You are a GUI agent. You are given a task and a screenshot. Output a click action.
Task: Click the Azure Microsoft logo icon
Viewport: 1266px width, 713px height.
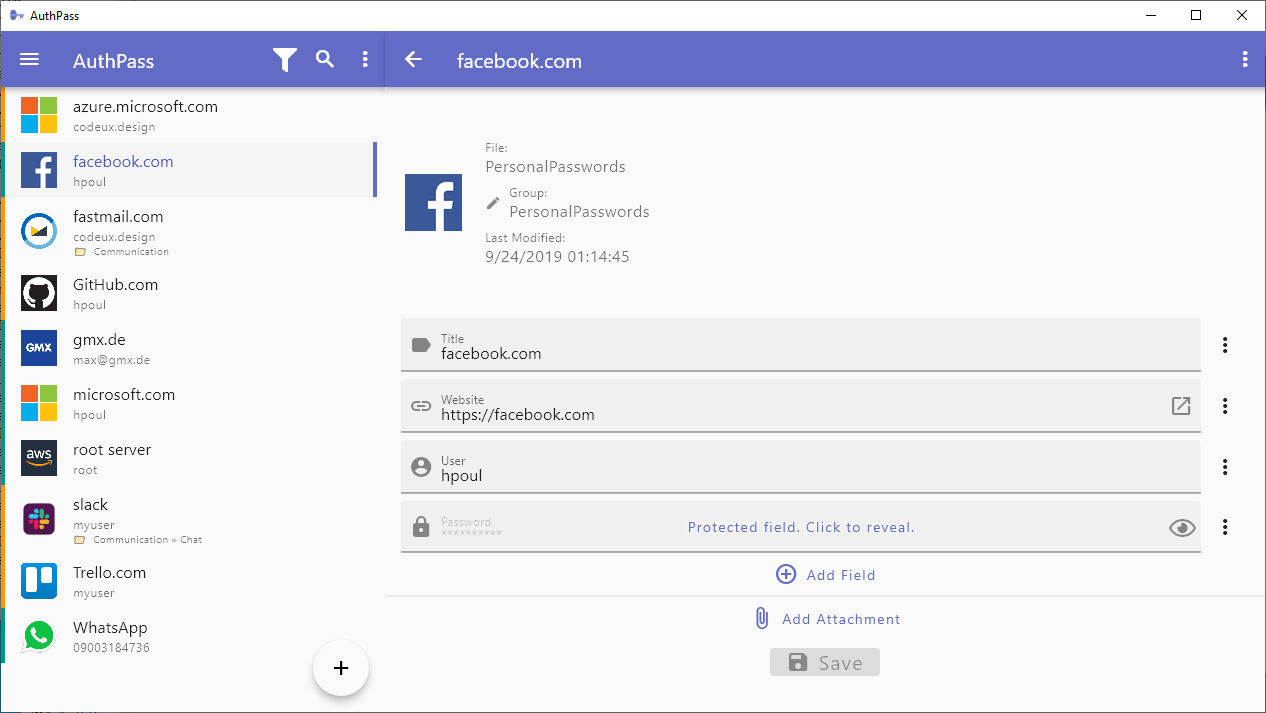point(39,115)
